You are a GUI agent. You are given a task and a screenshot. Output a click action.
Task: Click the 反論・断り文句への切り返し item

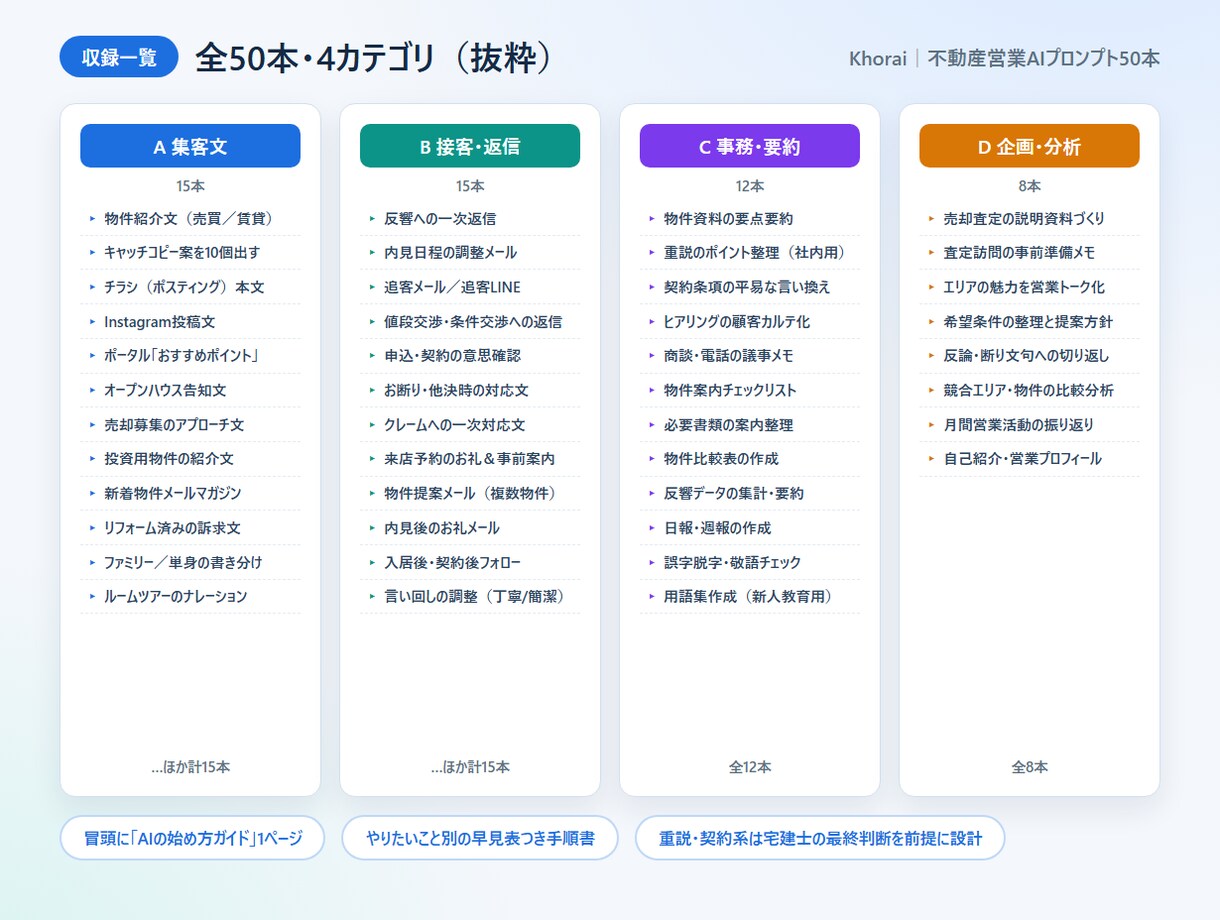[x=1030, y=356]
